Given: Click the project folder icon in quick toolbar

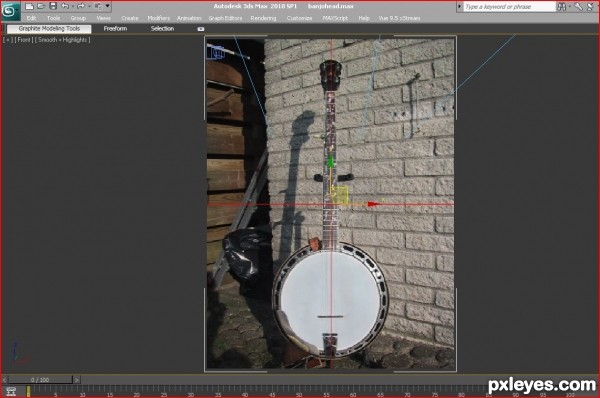Looking at the screenshot, I should [x=98, y=6].
